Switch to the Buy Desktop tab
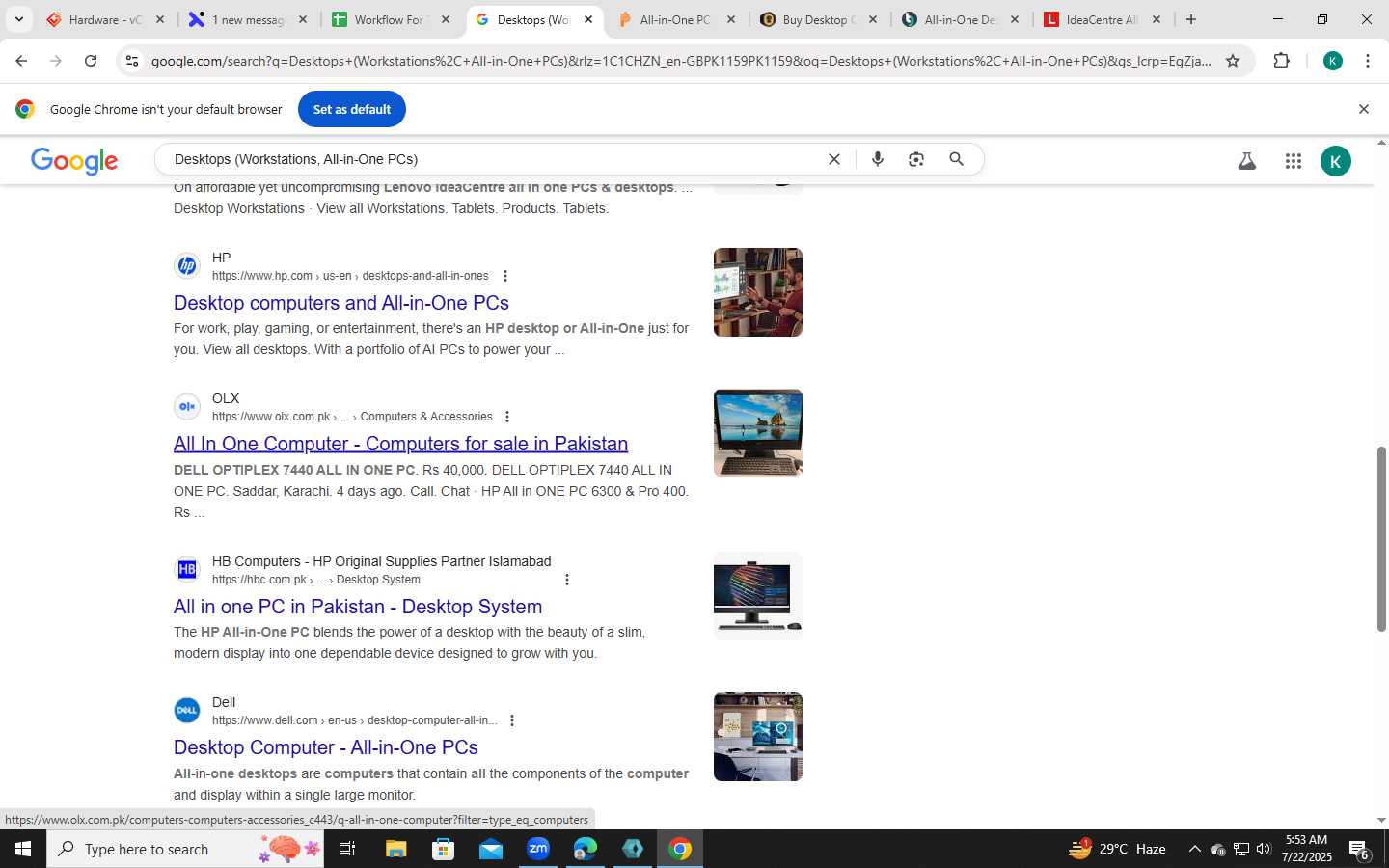 818,19
